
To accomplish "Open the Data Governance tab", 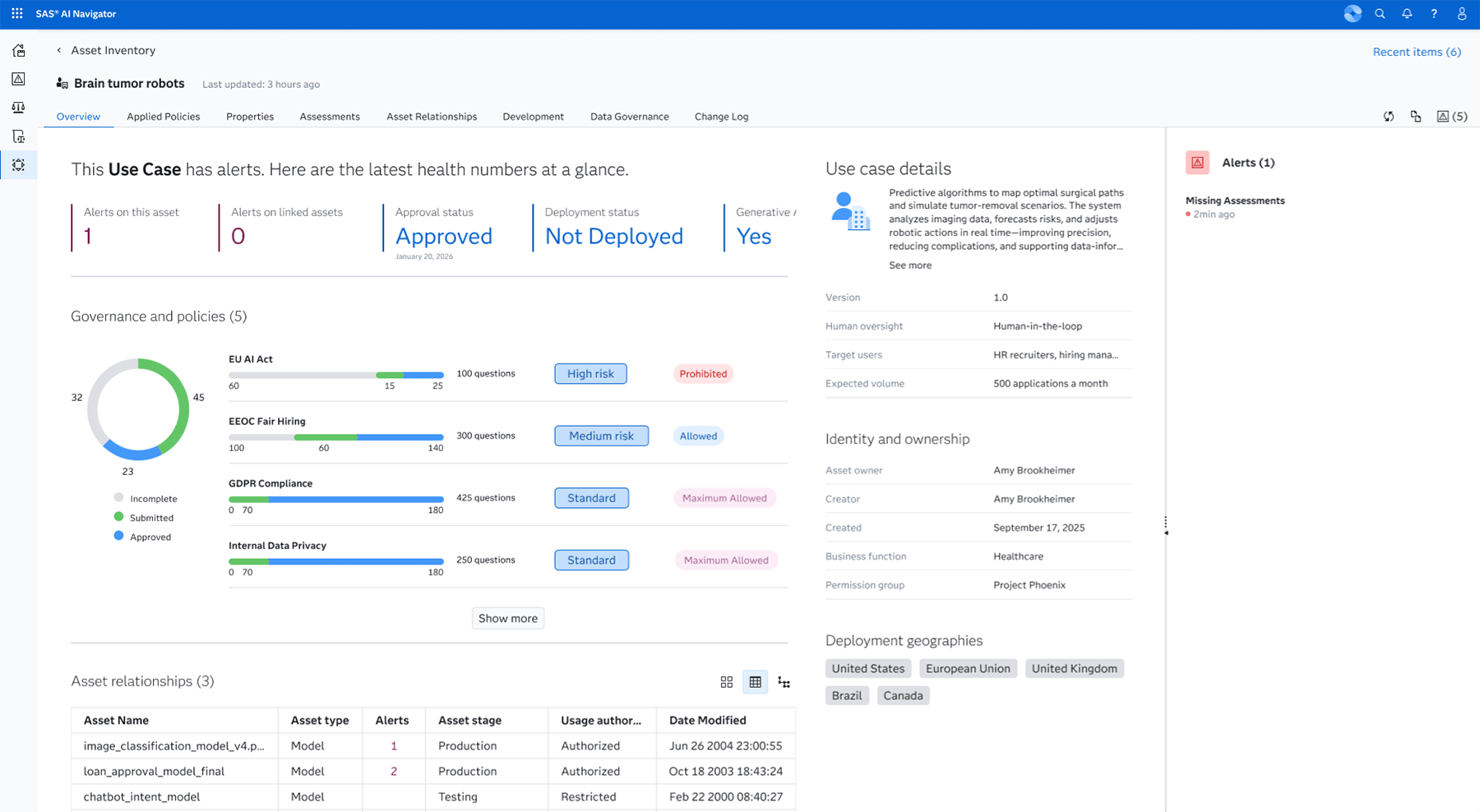I will [x=629, y=116].
